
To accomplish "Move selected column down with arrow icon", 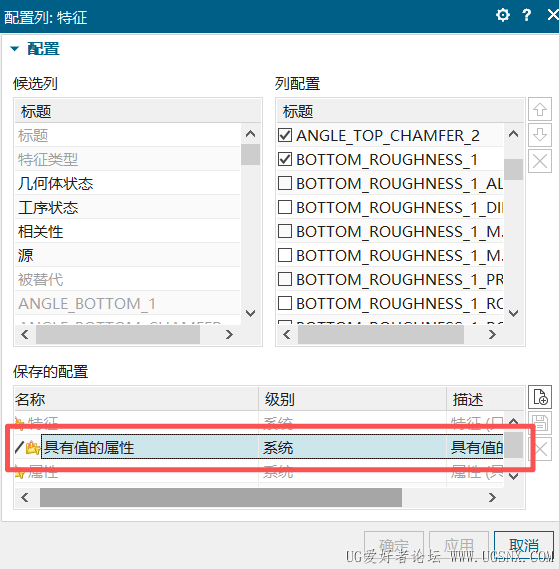I will pos(540,135).
